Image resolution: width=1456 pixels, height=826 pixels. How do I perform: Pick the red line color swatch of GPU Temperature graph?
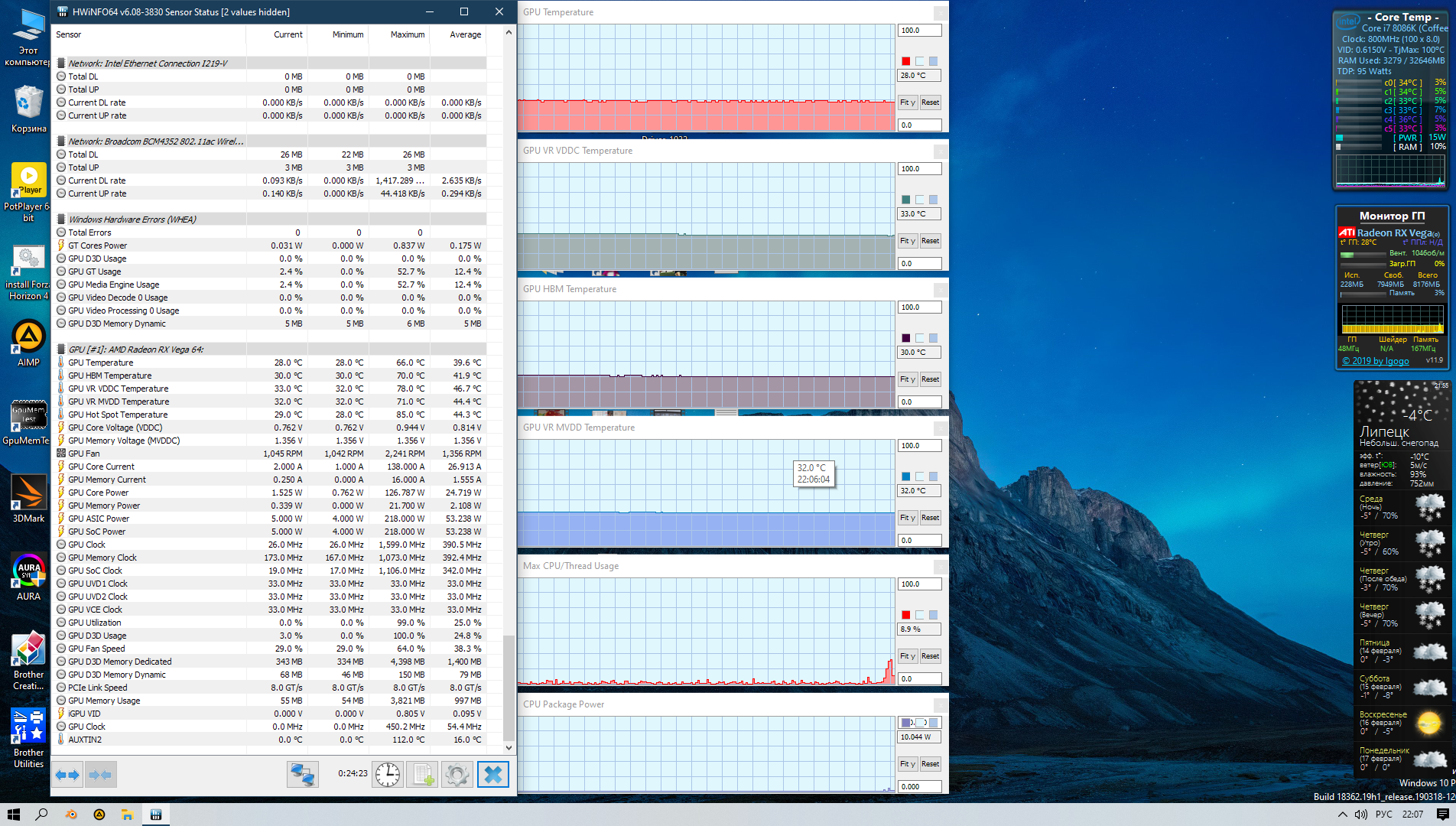[906, 61]
